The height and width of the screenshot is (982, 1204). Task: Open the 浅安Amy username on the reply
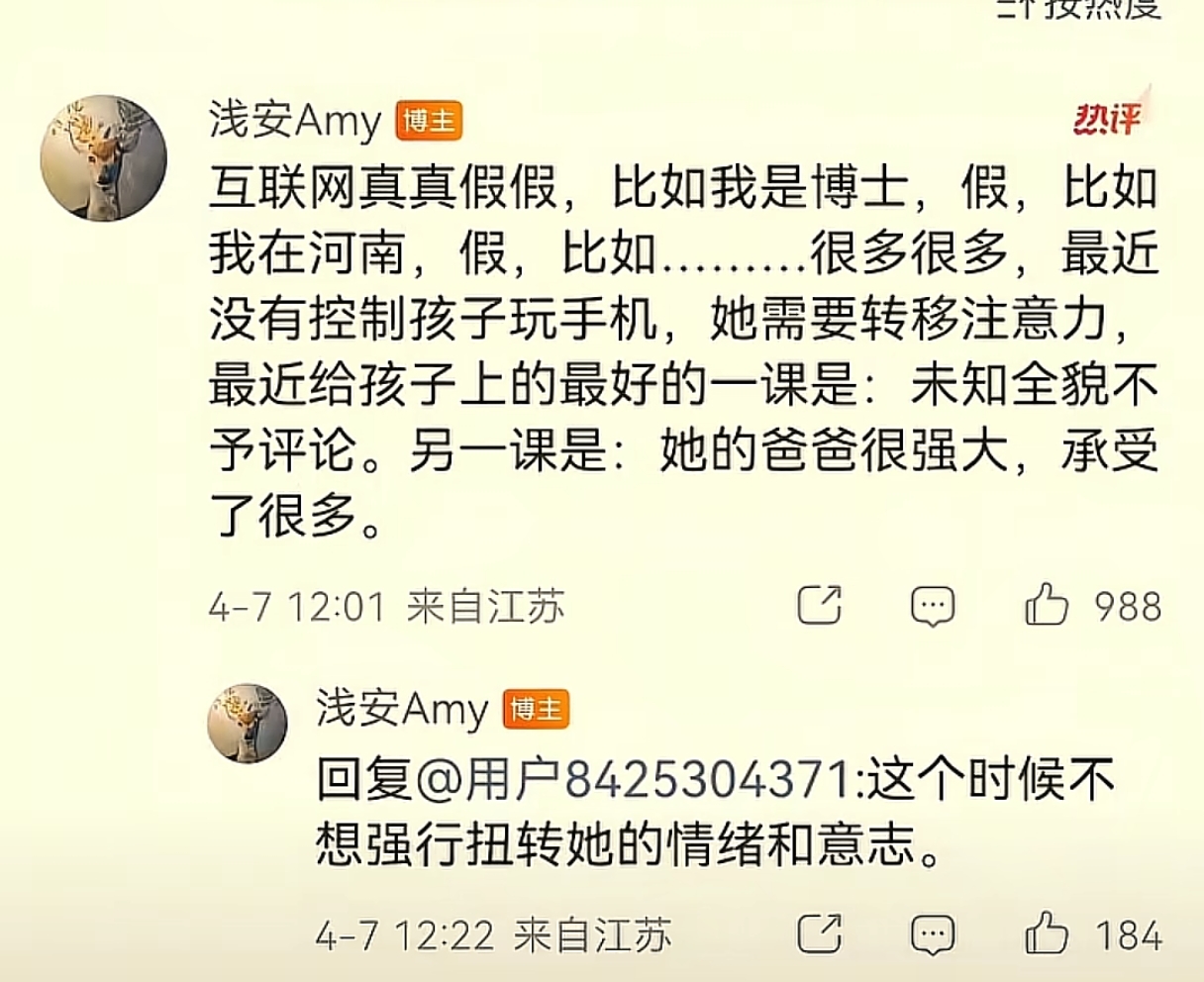(x=402, y=709)
